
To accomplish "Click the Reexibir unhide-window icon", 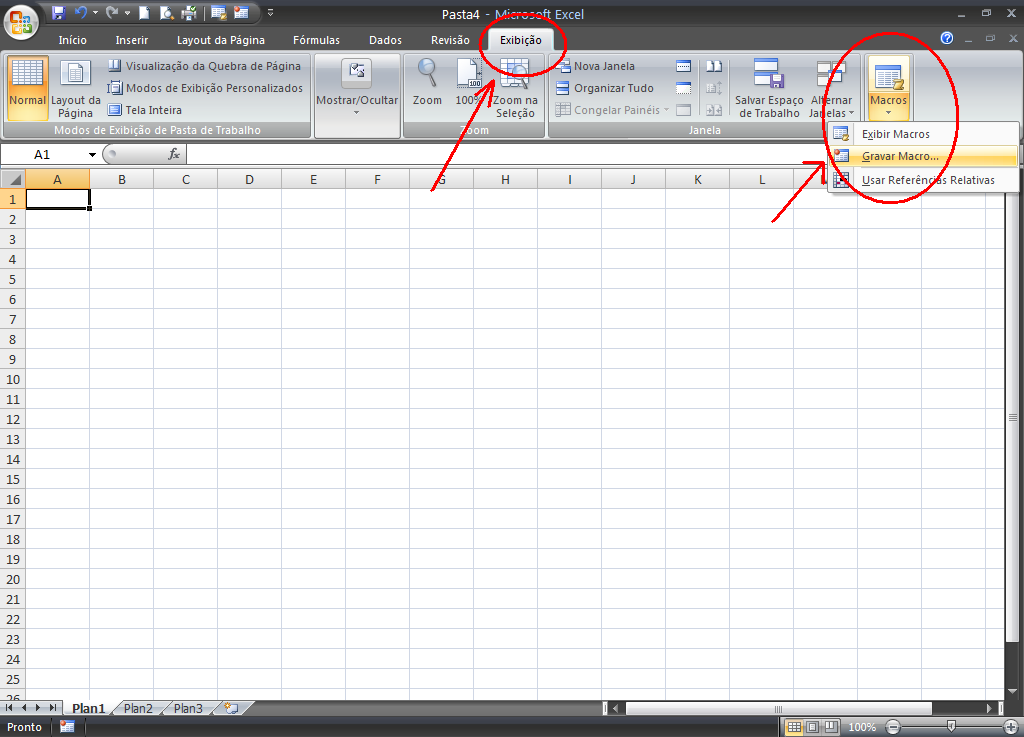I will tap(683, 110).
